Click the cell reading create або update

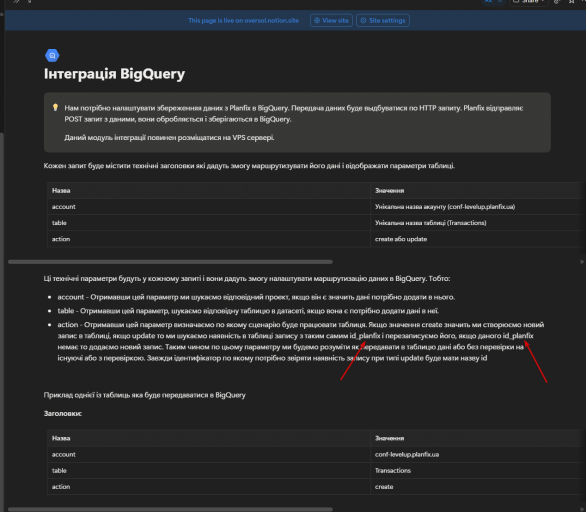coord(478,239)
